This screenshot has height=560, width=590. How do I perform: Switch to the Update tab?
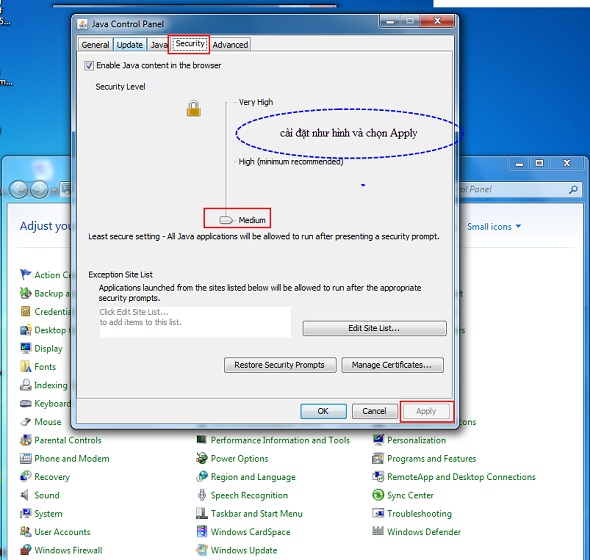point(129,45)
